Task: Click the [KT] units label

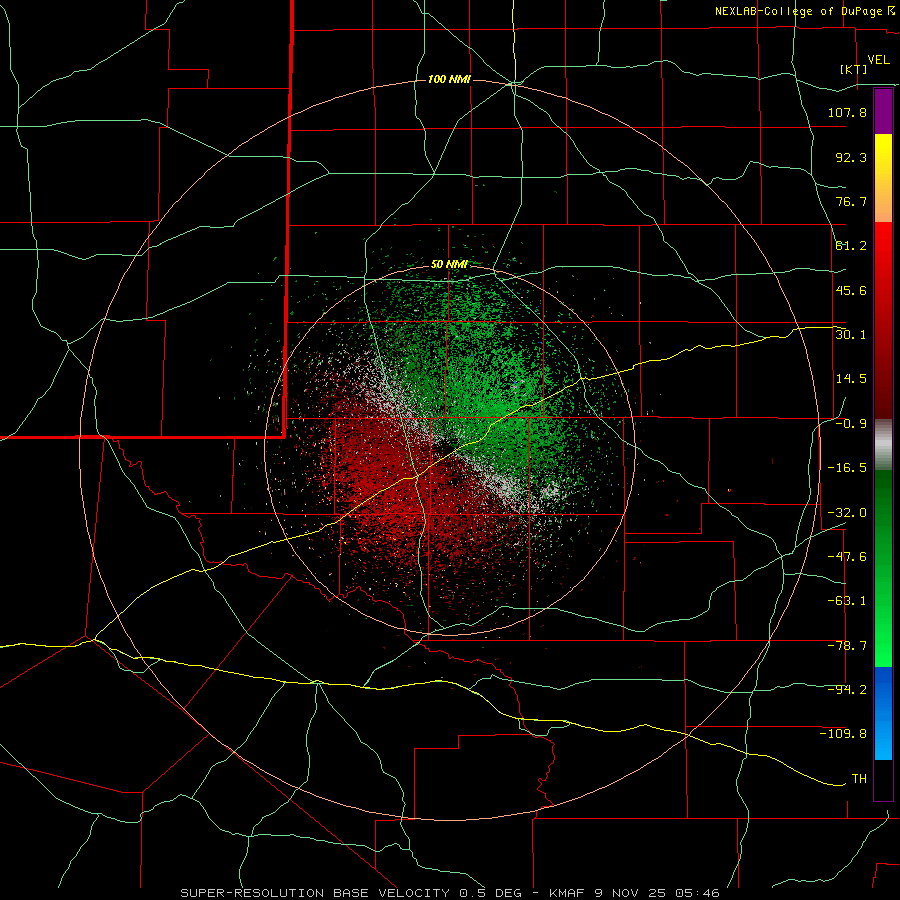Action: click(x=853, y=69)
